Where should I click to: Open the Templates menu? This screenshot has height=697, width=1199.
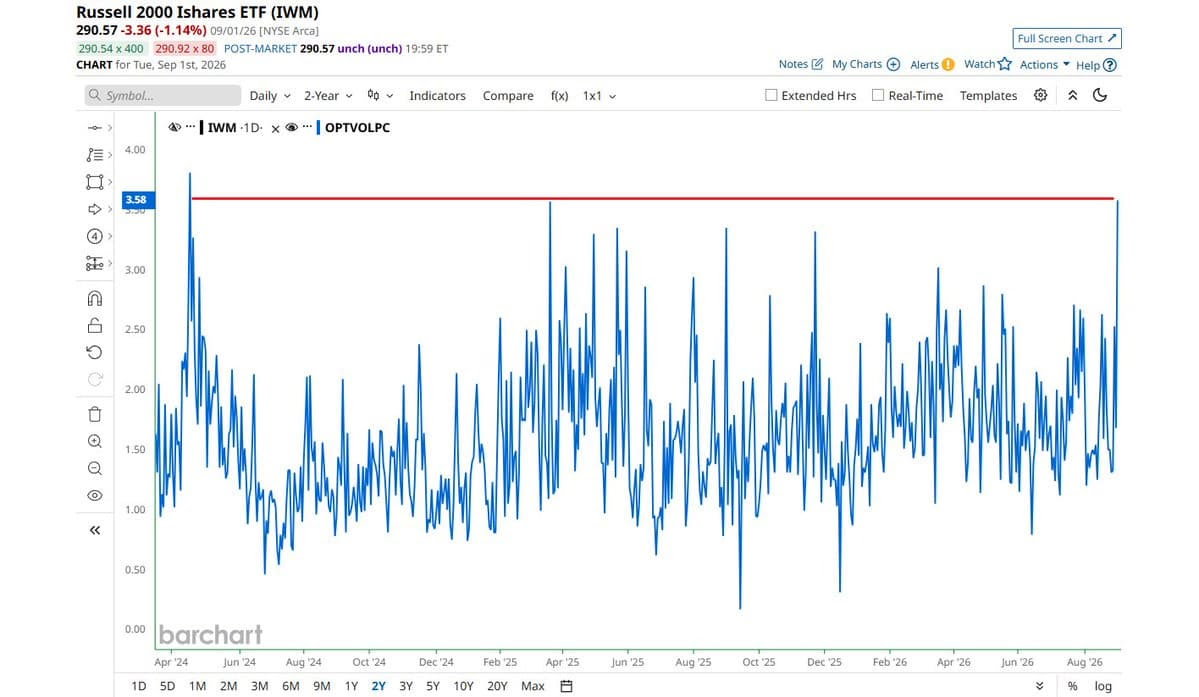click(x=989, y=96)
